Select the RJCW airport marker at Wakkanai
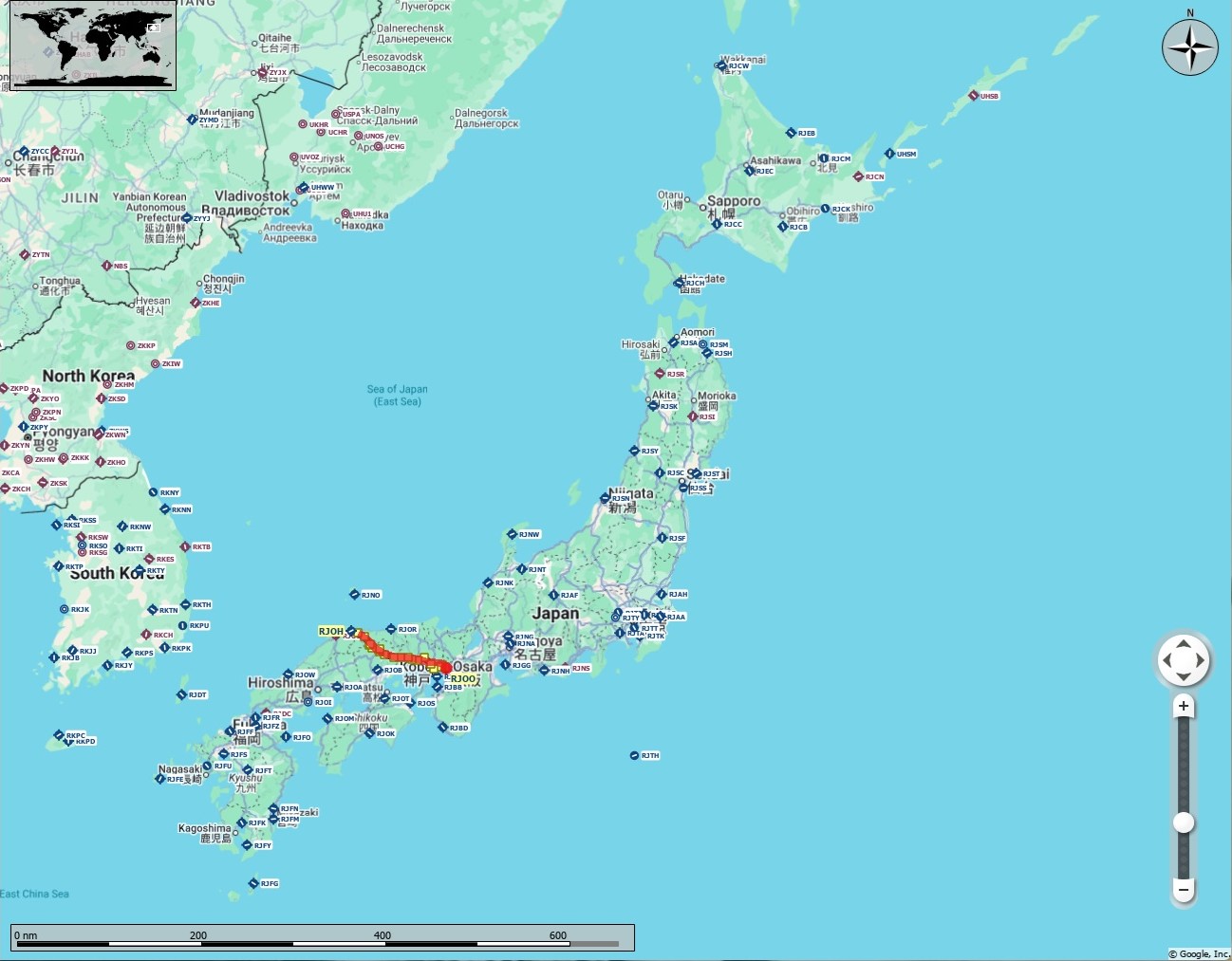This screenshot has width=1232, height=961. click(x=720, y=65)
